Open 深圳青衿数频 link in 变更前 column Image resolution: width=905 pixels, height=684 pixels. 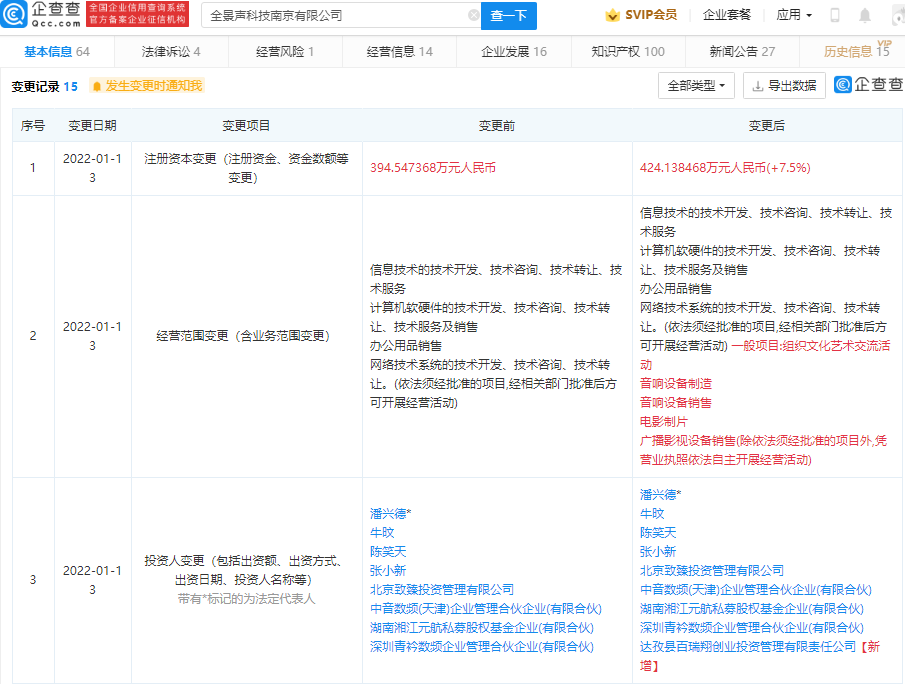[482, 647]
